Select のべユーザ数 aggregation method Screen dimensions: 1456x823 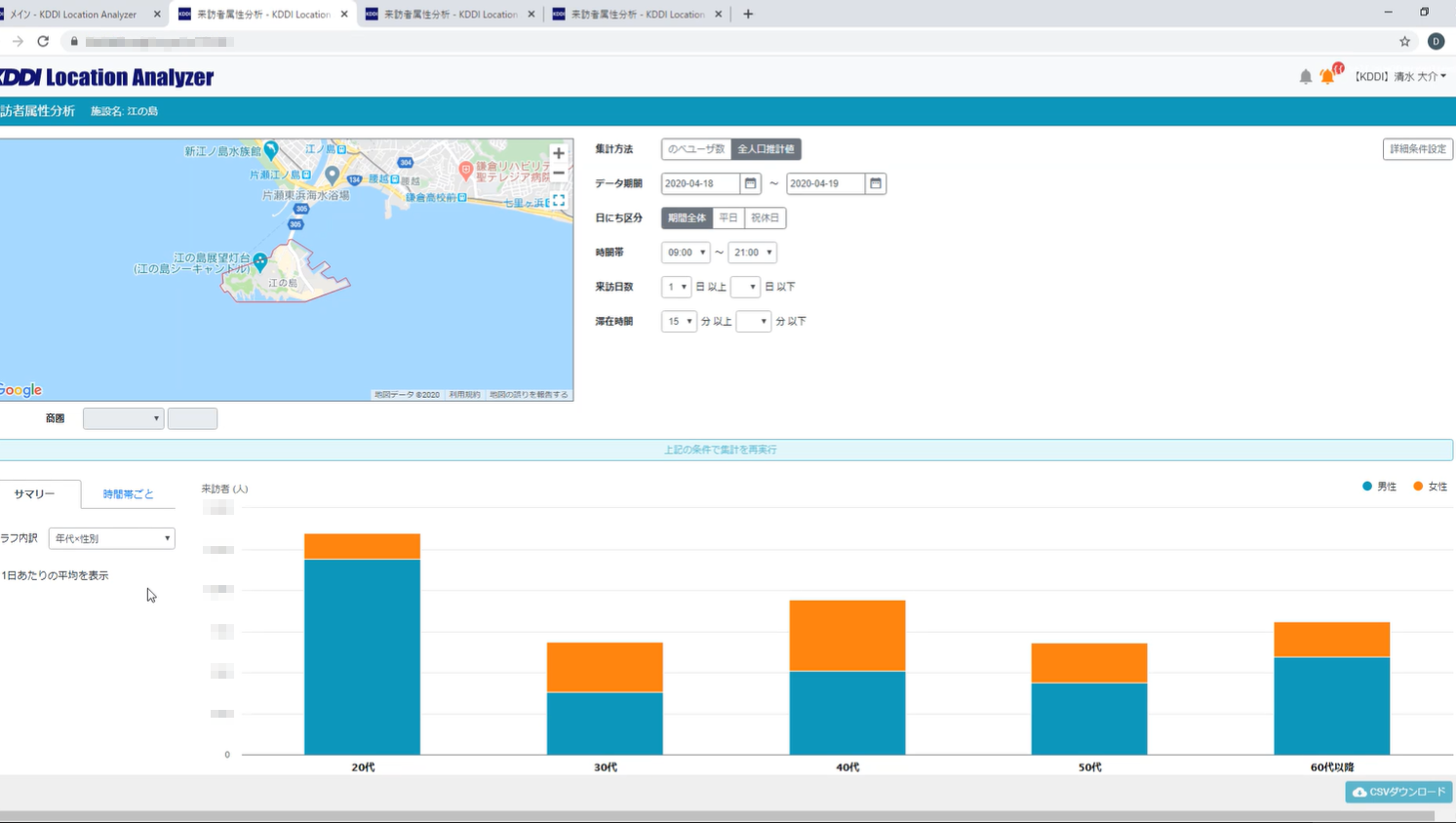coord(696,149)
